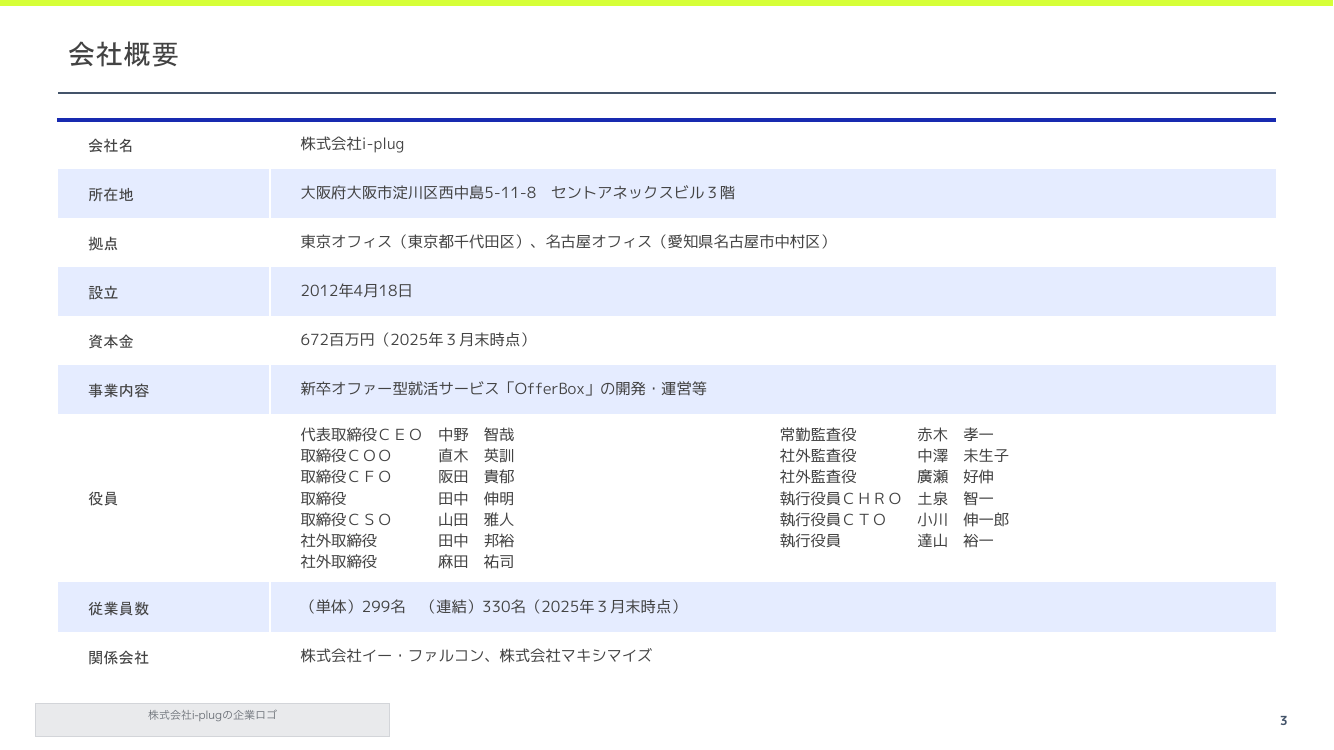Viewport: 1334px width, 750px height.
Task: Click the offices text starting with "東京オフィス"
Action: pos(567,242)
